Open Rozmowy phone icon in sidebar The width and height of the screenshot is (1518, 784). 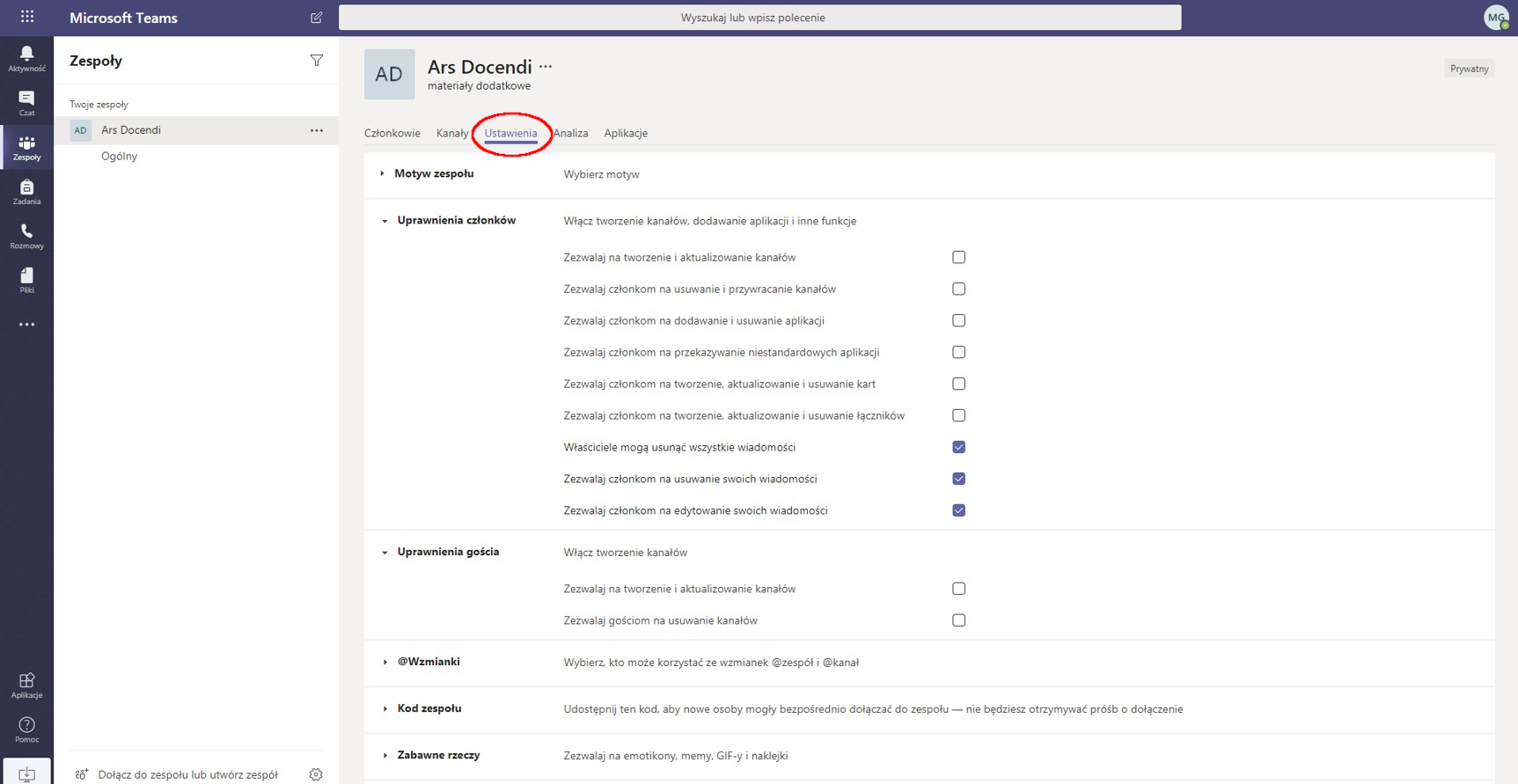pyautogui.click(x=26, y=236)
